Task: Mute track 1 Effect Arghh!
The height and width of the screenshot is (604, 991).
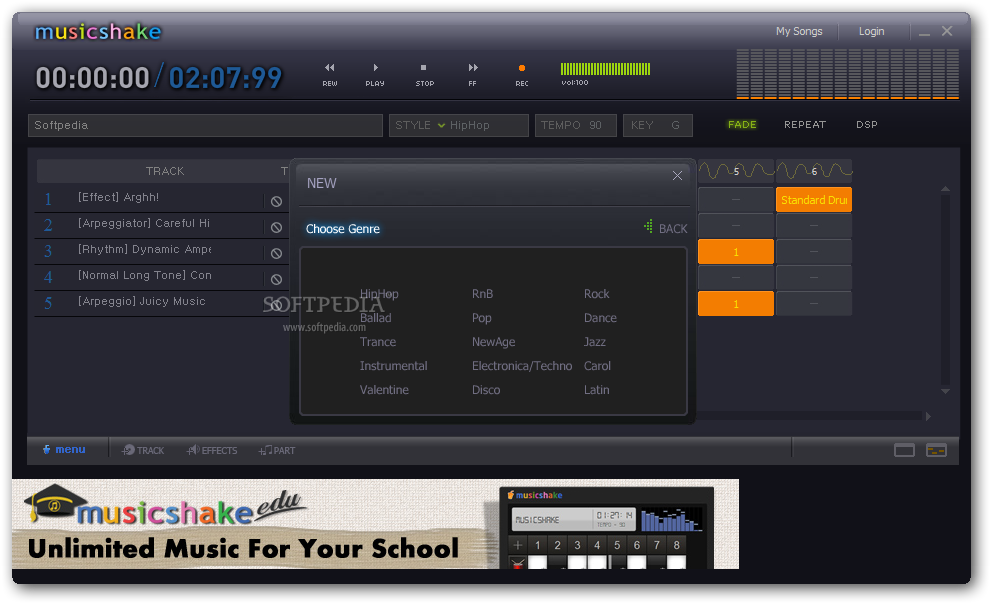Action: click(x=276, y=202)
